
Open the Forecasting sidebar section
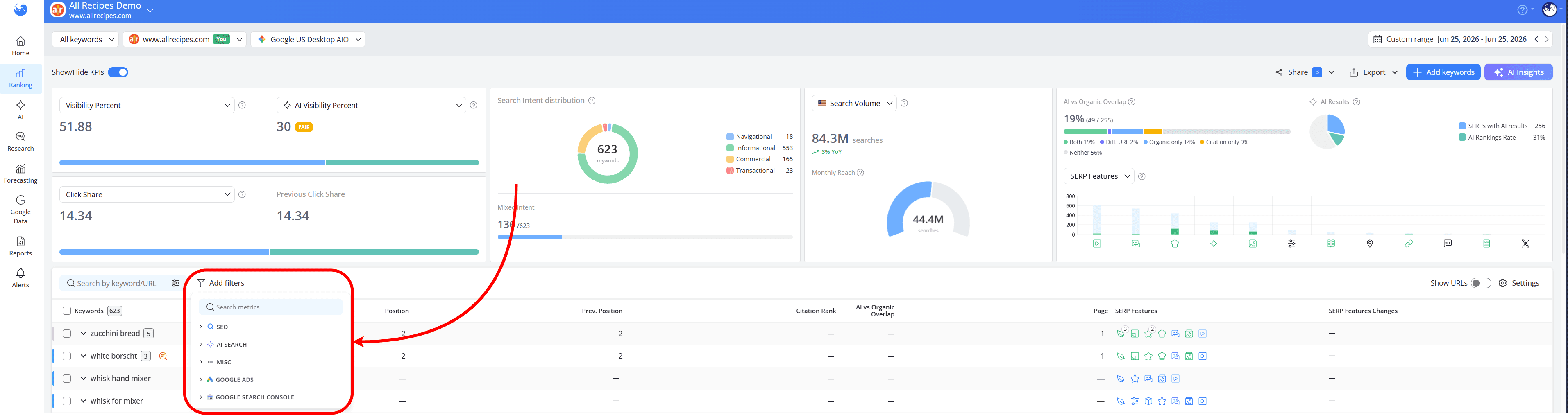(x=21, y=173)
